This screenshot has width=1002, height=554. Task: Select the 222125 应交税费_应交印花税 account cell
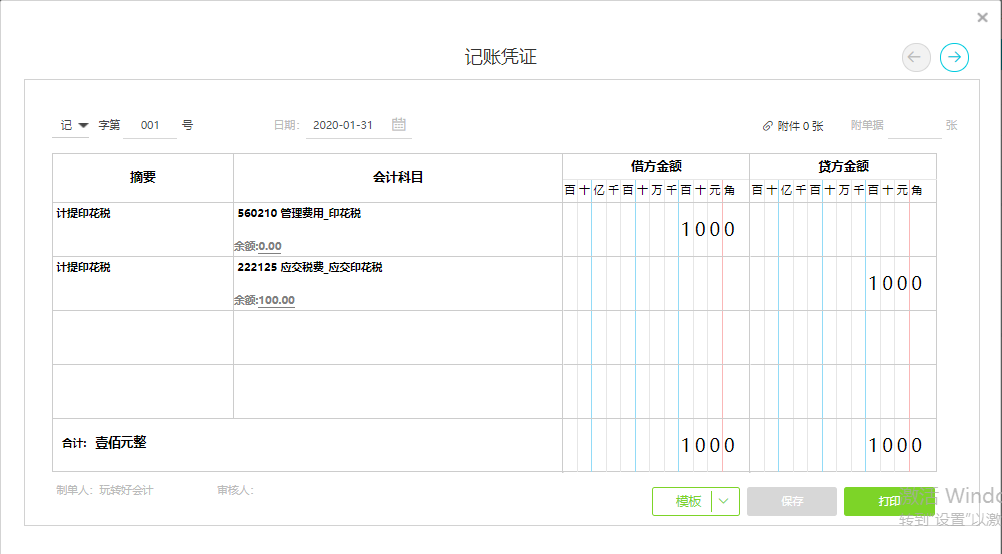pos(397,284)
